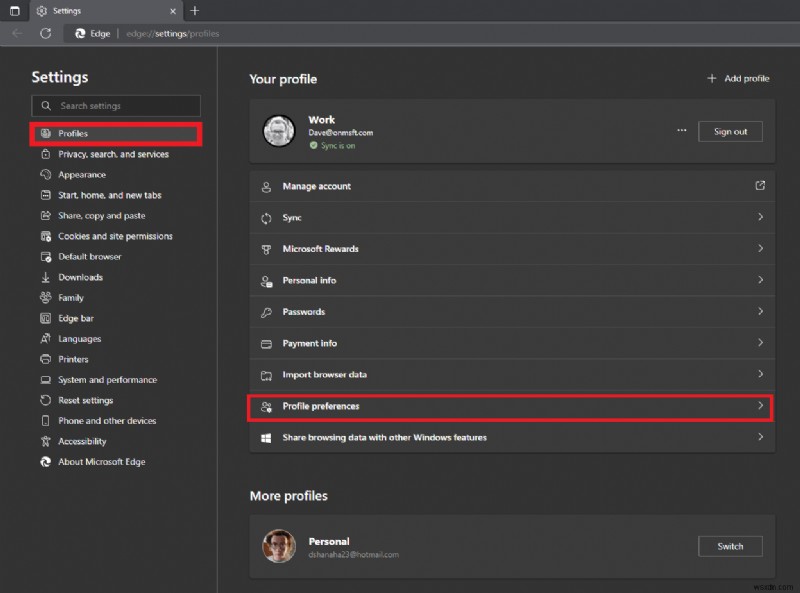Click the reload page icon
The height and width of the screenshot is (593, 800).
click(45, 33)
